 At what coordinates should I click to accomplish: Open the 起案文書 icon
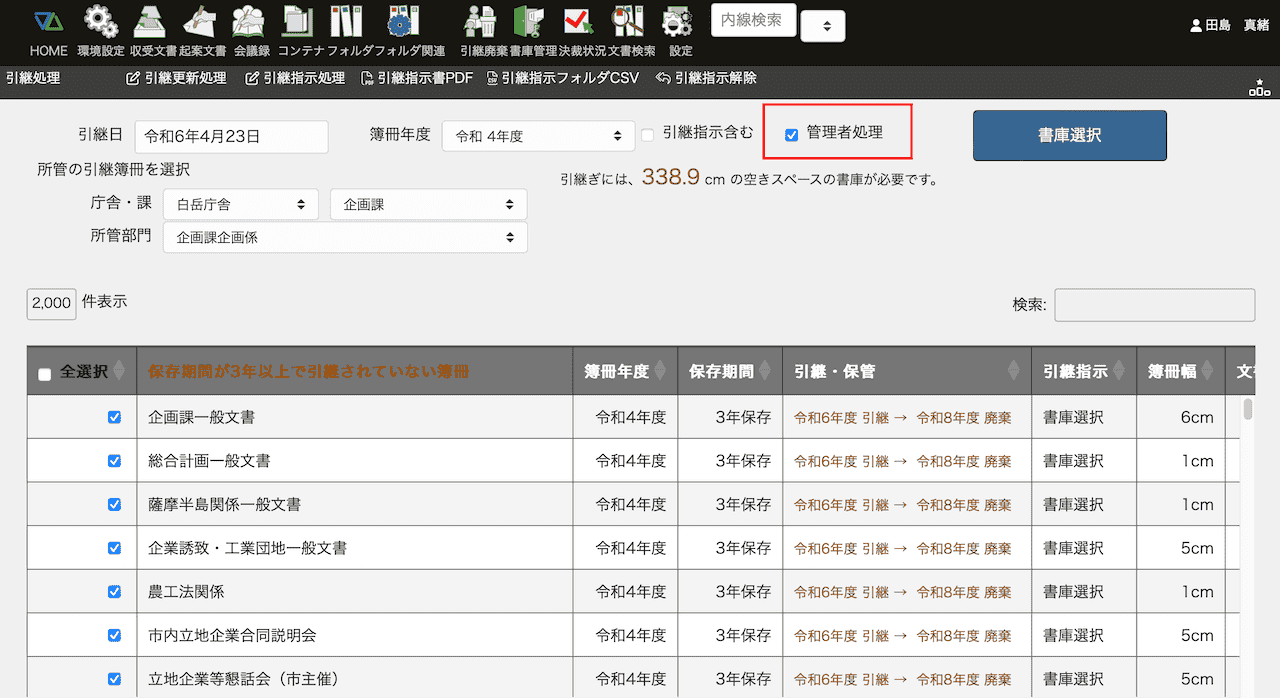pos(202,22)
